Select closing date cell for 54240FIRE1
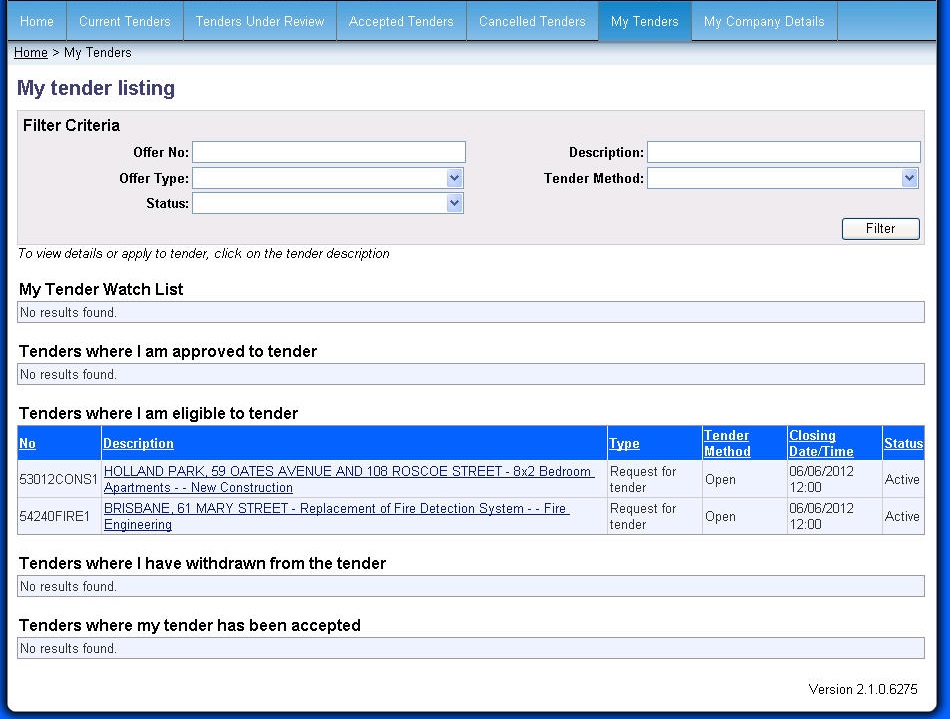 (x=834, y=516)
